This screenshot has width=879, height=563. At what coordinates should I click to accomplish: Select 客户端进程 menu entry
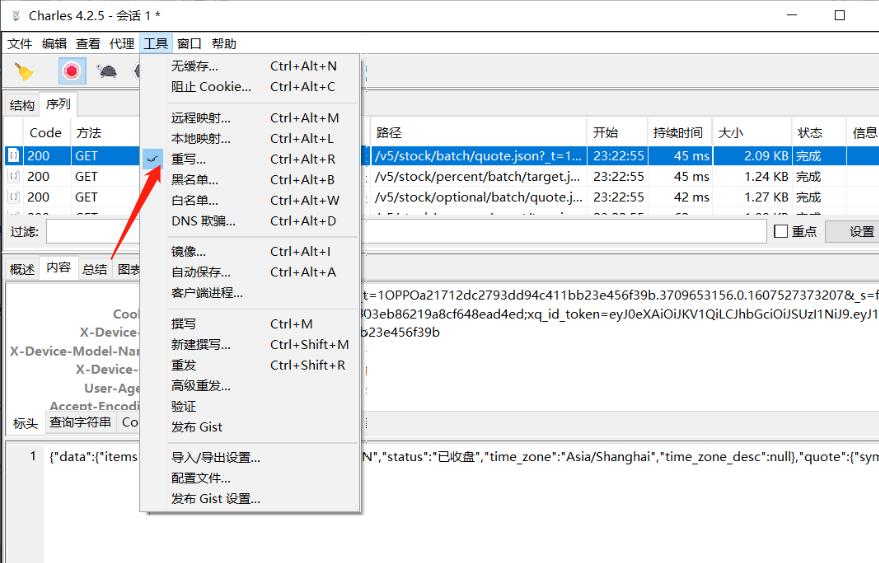point(250,293)
